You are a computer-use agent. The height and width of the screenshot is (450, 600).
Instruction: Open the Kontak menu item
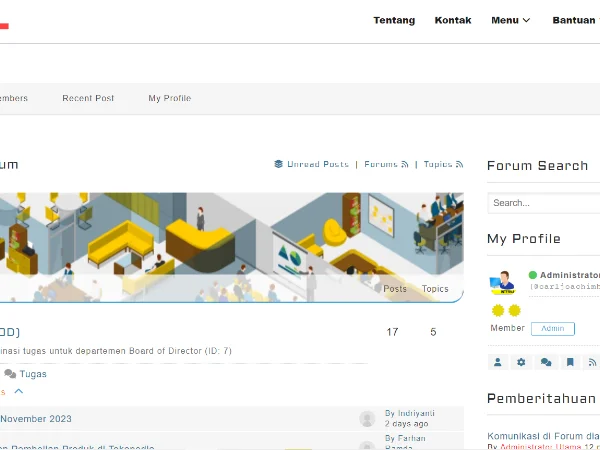(453, 20)
